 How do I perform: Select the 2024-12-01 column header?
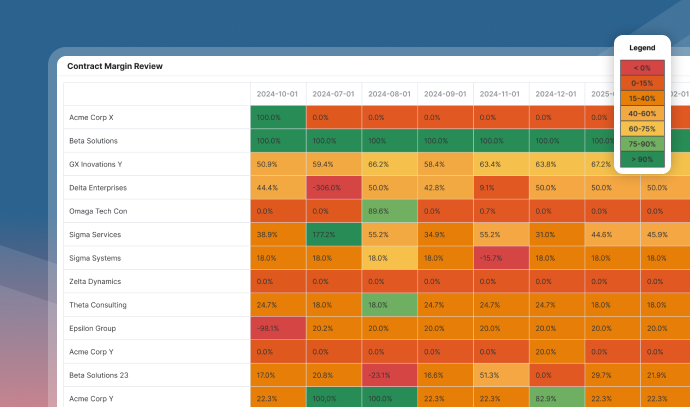(x=556, y=94)
